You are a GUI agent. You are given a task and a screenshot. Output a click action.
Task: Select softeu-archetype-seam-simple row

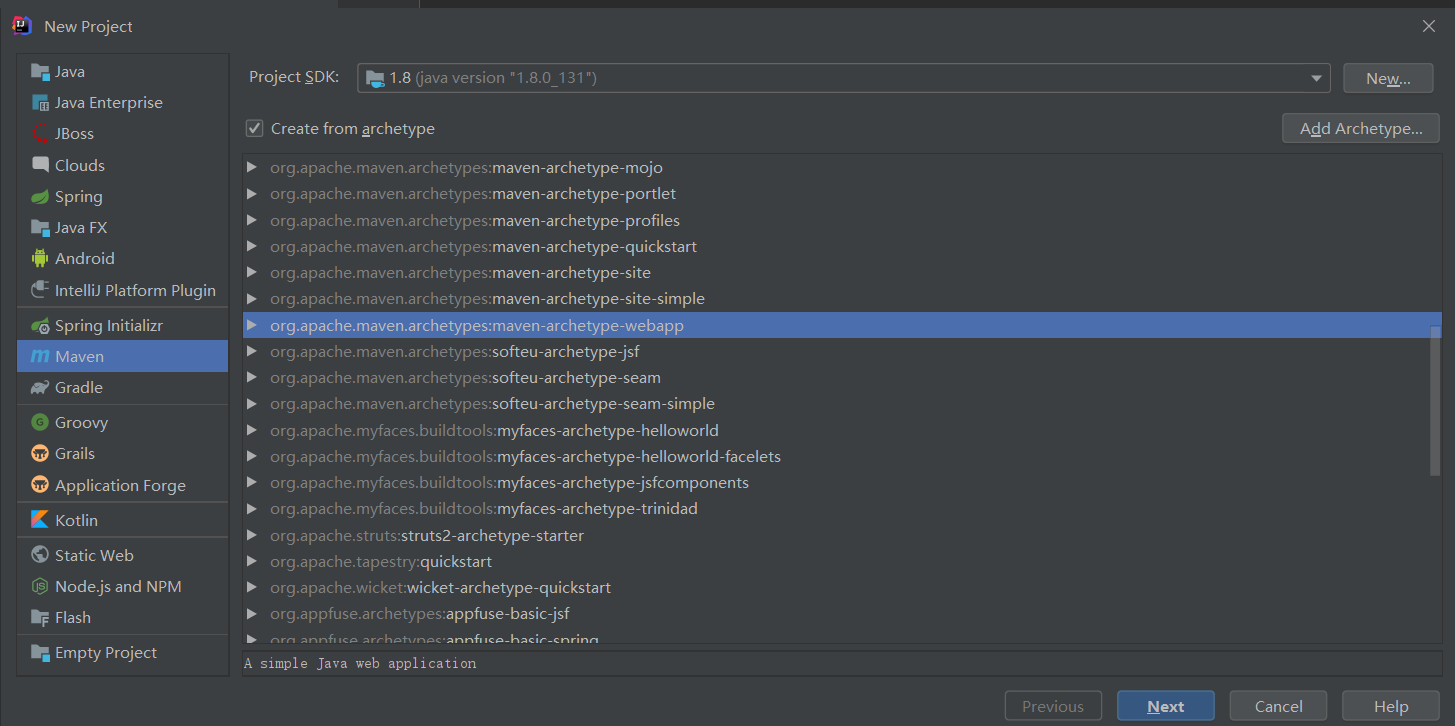pyautogui.click(x=842, y=403)
